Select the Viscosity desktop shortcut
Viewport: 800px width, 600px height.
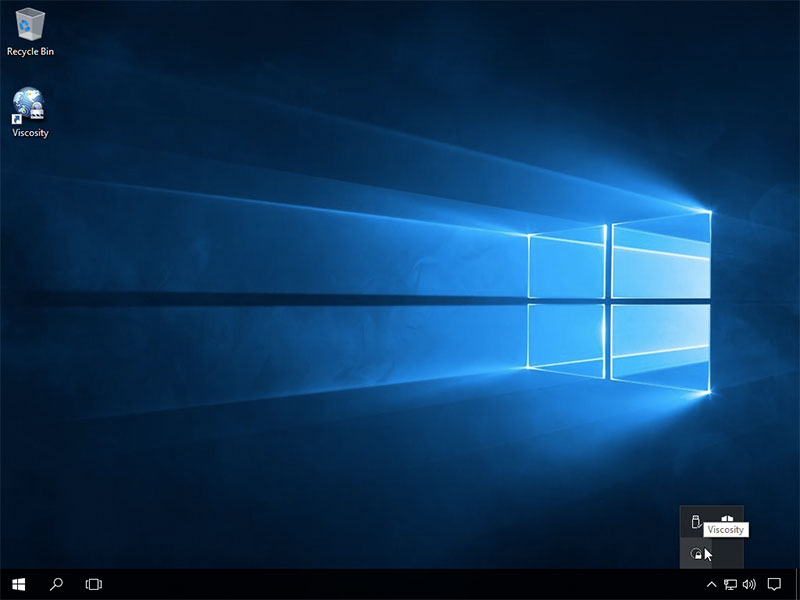coord(30,112)
